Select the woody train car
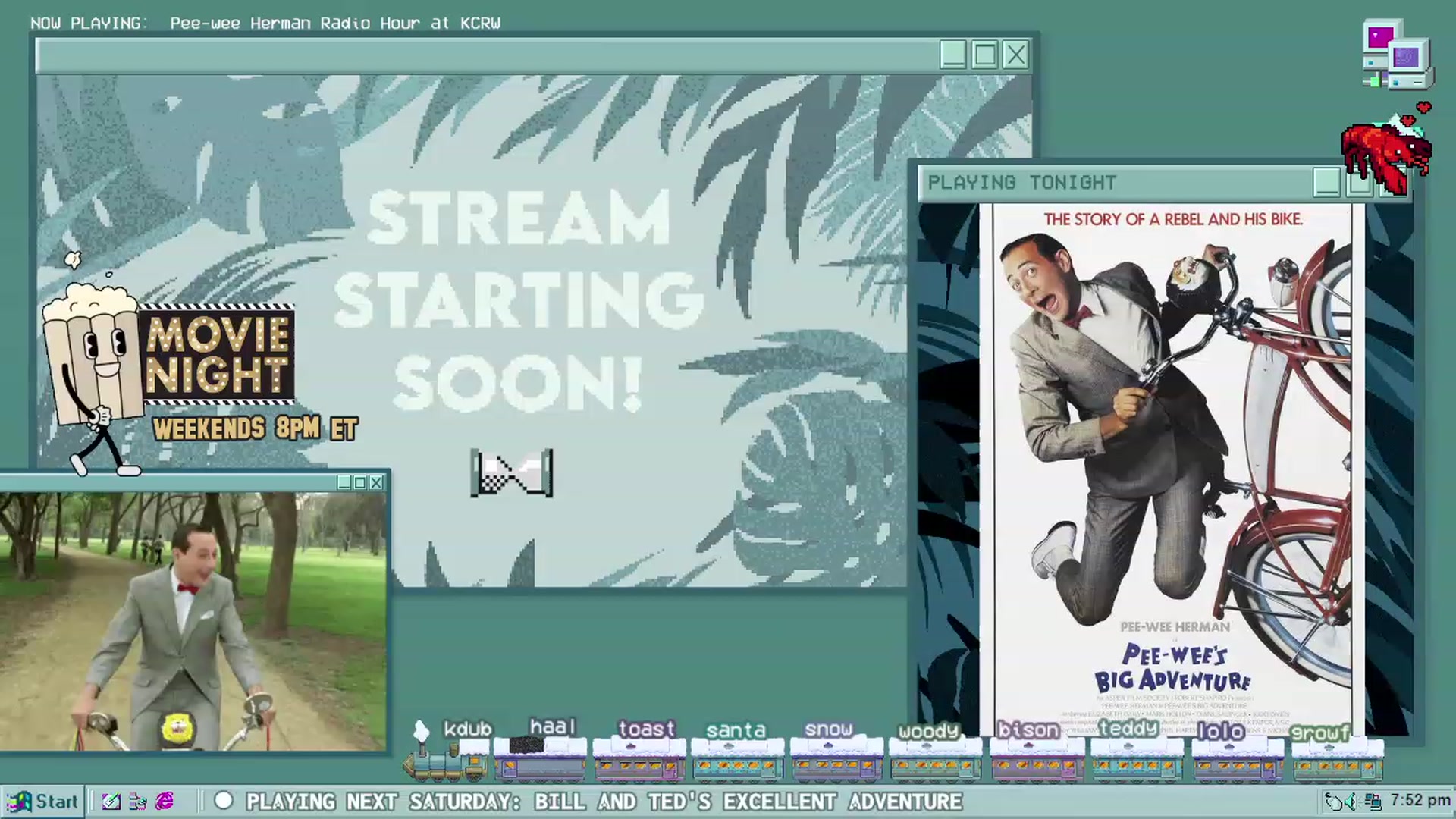 [x=935, y=760]
